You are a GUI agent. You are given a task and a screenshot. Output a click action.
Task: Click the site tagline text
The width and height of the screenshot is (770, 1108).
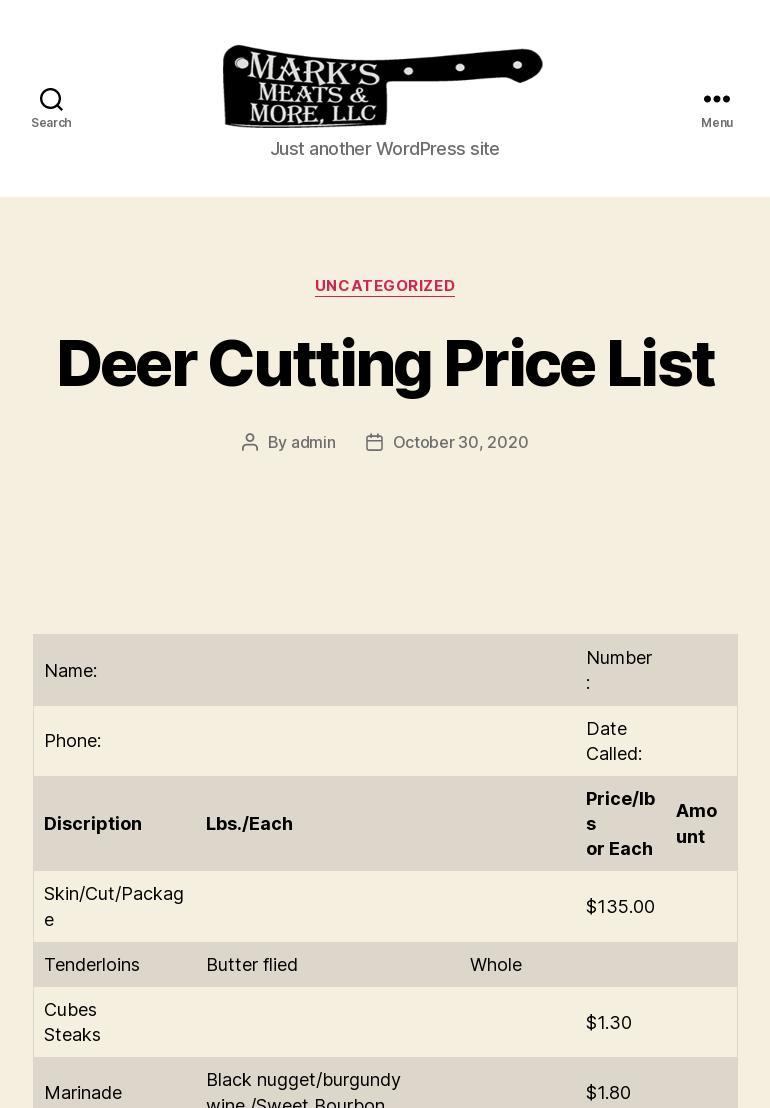point(385,148)
